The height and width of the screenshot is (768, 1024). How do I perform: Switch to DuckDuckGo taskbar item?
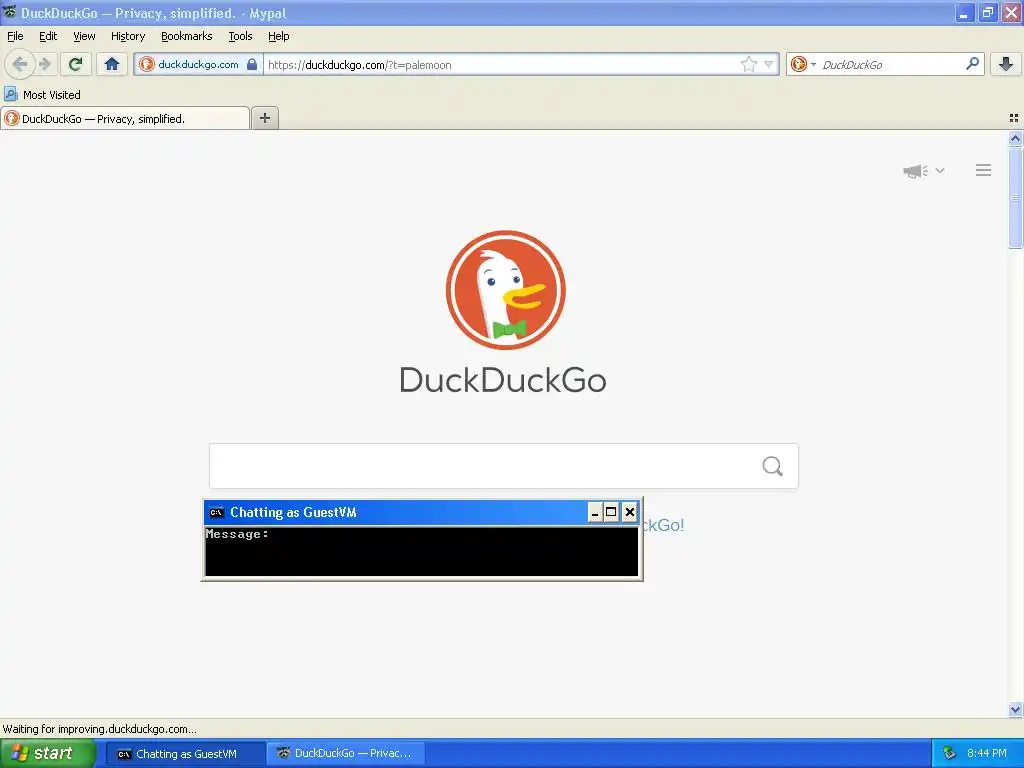tap(345, 754)
